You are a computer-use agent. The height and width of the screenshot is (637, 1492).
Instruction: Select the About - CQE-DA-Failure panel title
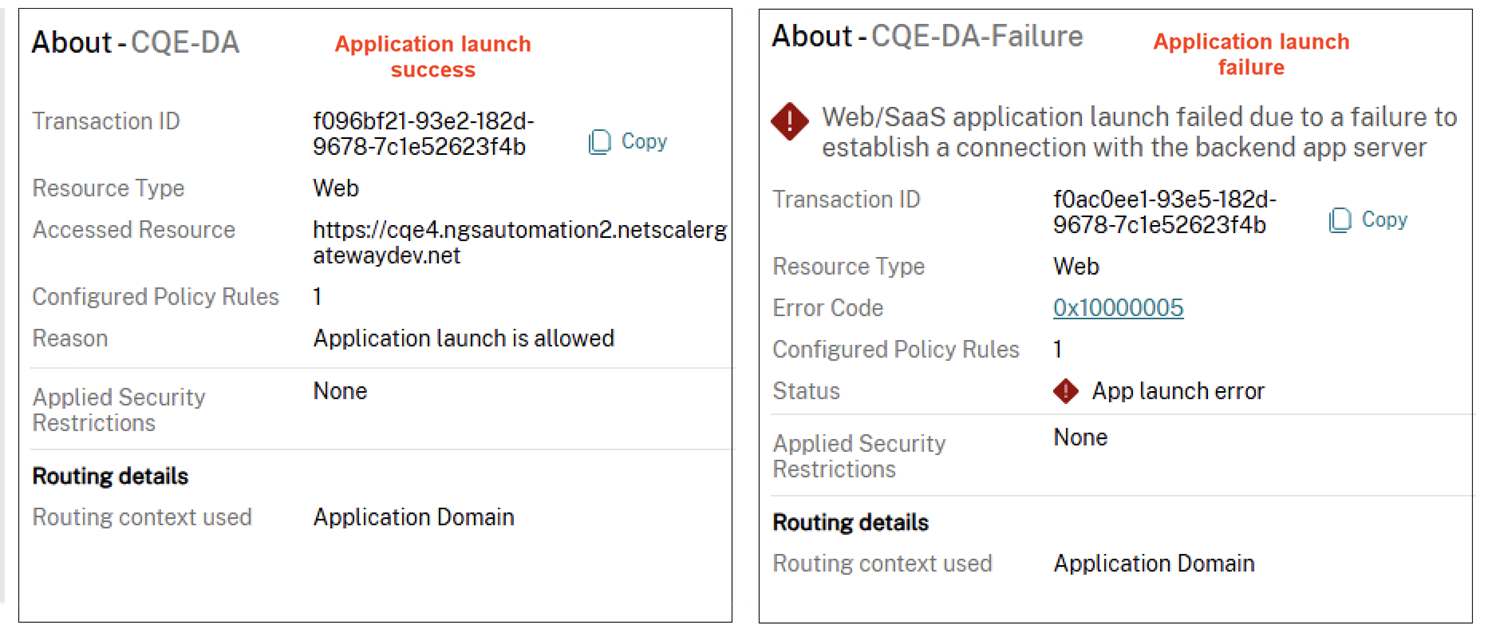(x=927, y=36)
